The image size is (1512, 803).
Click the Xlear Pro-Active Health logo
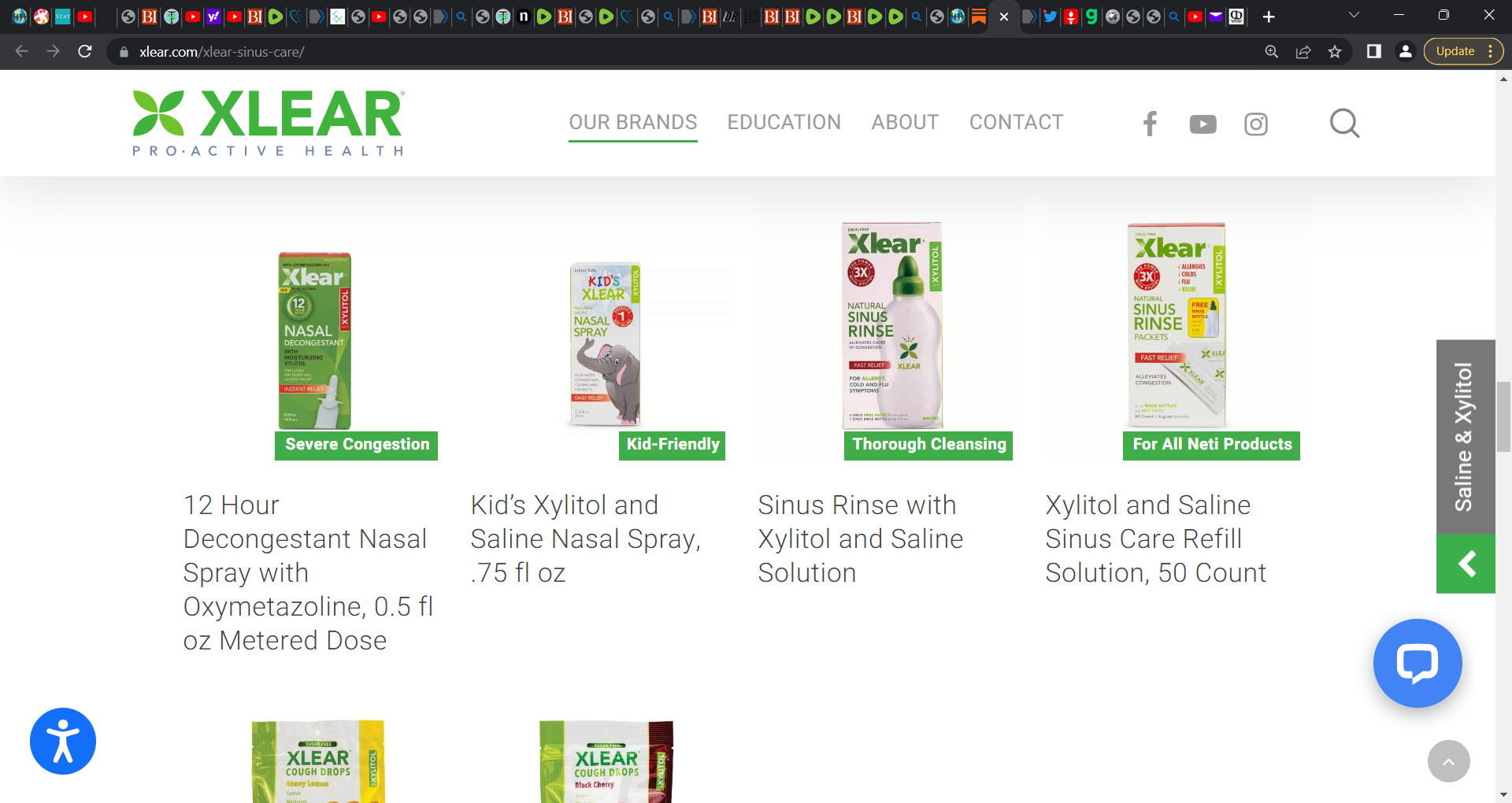tap(269, 123)
